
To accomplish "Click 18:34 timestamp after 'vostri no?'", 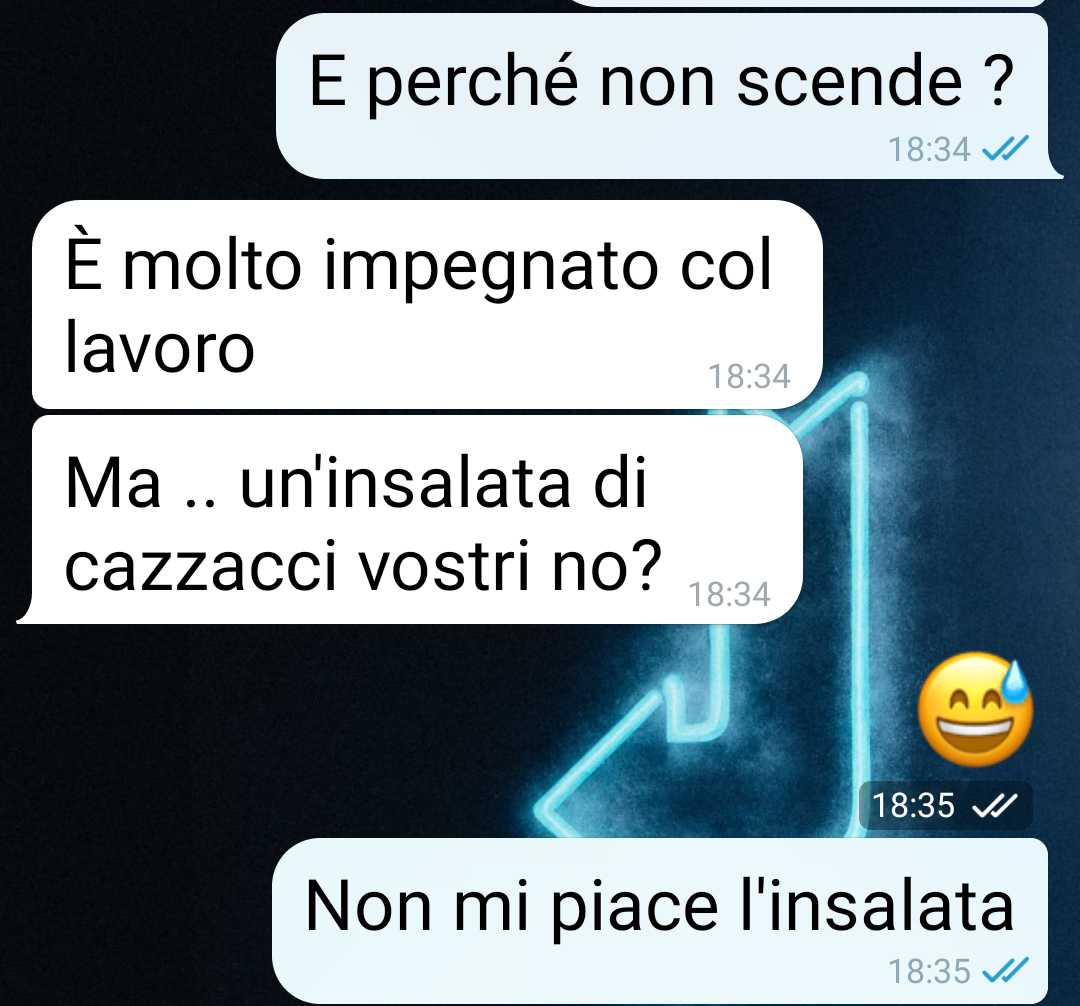I will [729, 594].
